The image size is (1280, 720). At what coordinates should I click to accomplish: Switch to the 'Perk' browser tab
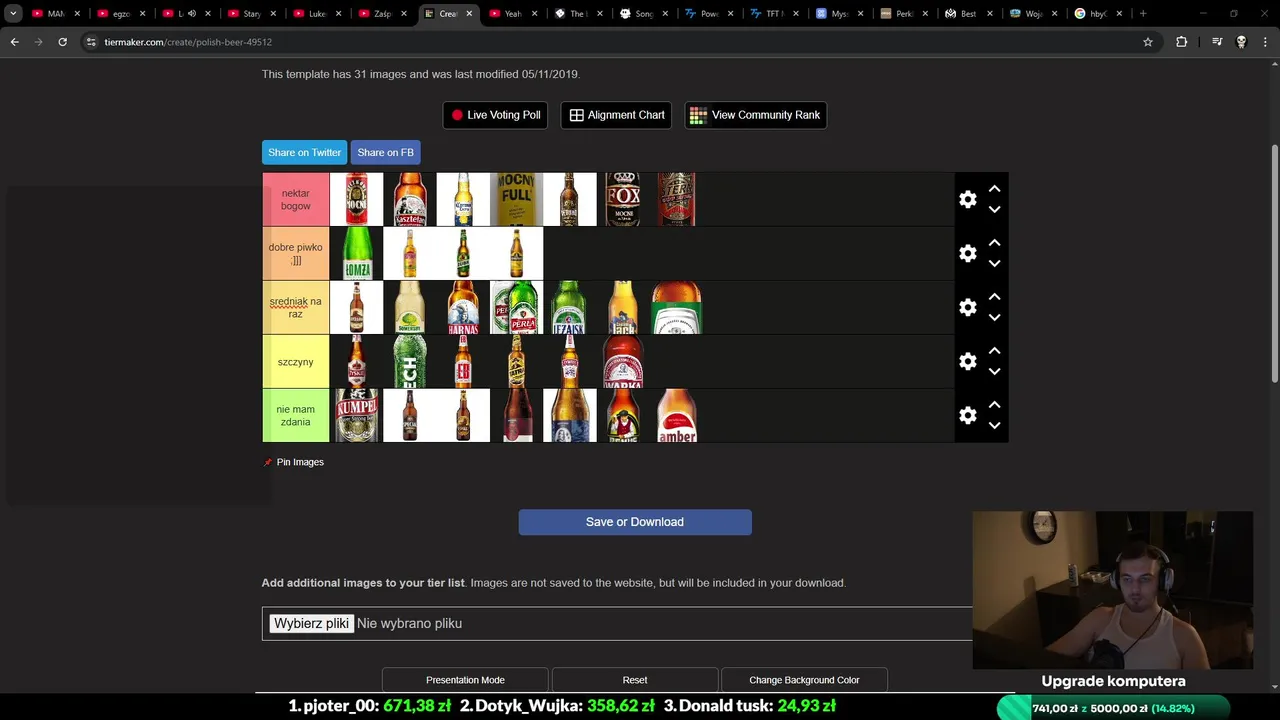click(x=905, y=14)
